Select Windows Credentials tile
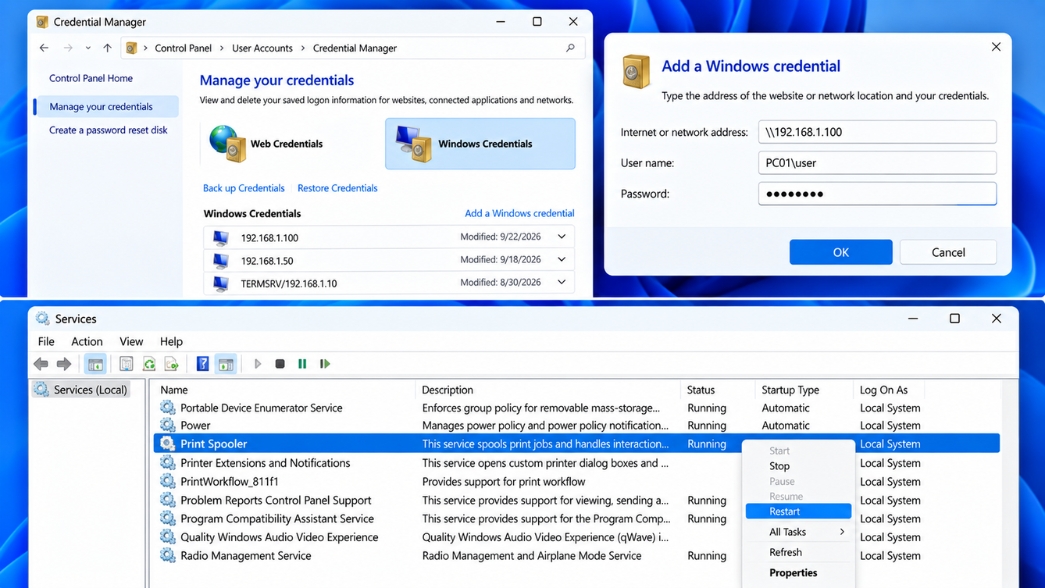This screenshot has height=588, width=1045. tap(480, 143)
